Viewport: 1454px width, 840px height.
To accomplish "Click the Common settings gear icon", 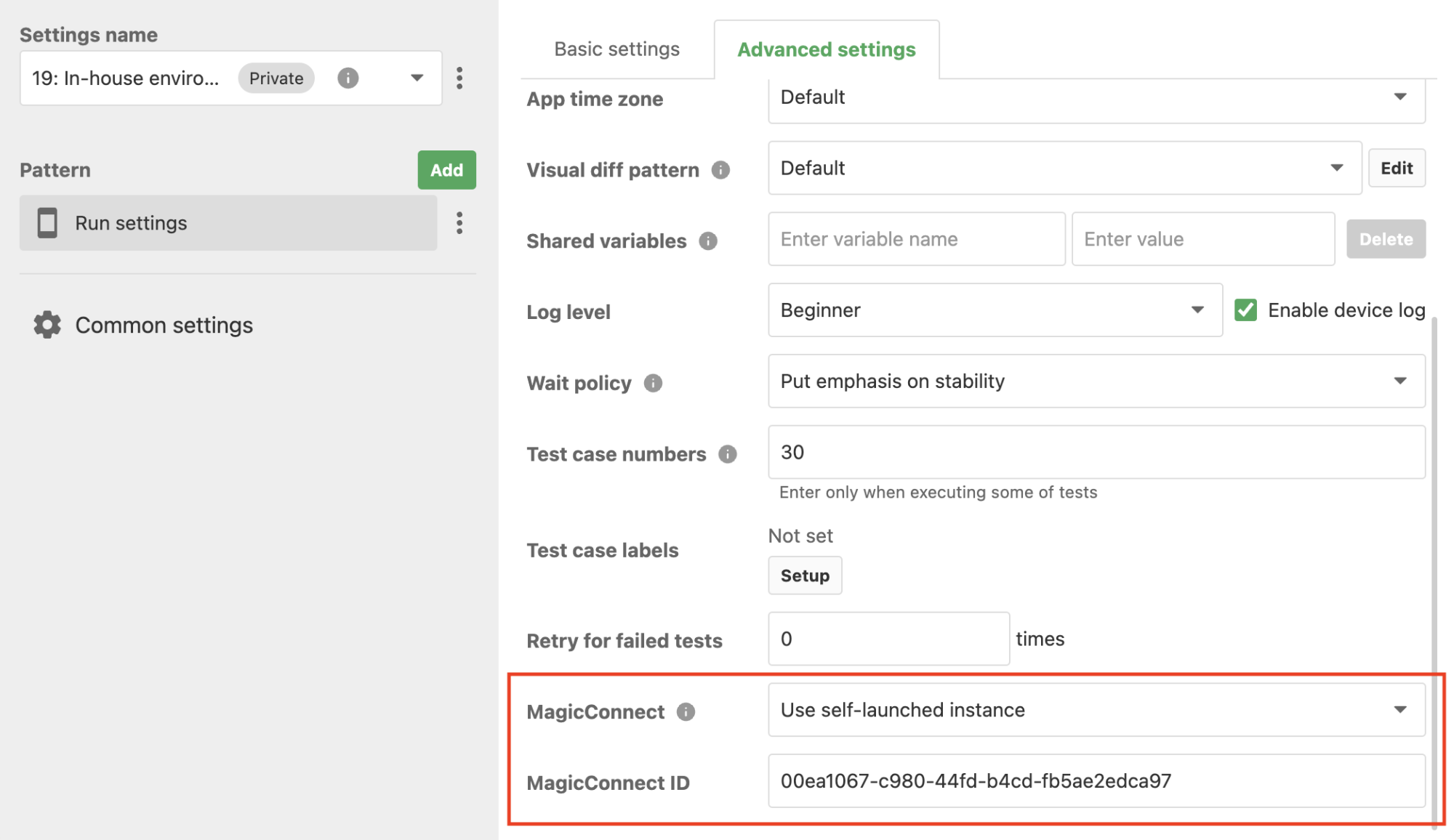I will pyautogui.click(x=47, y=325).
